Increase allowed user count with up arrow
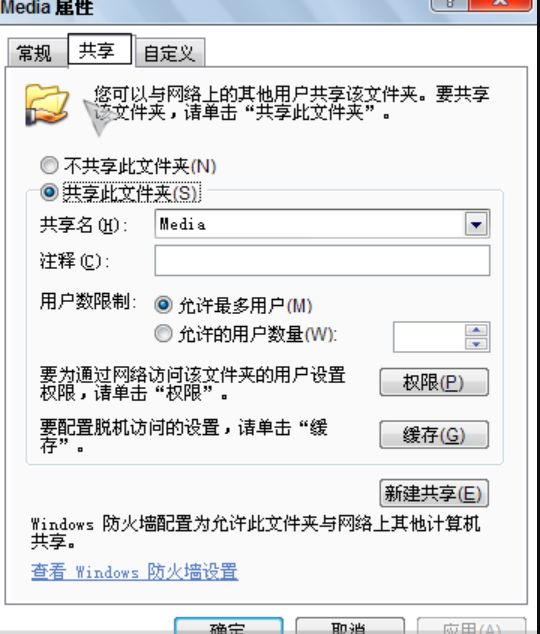 pos(476,330)
